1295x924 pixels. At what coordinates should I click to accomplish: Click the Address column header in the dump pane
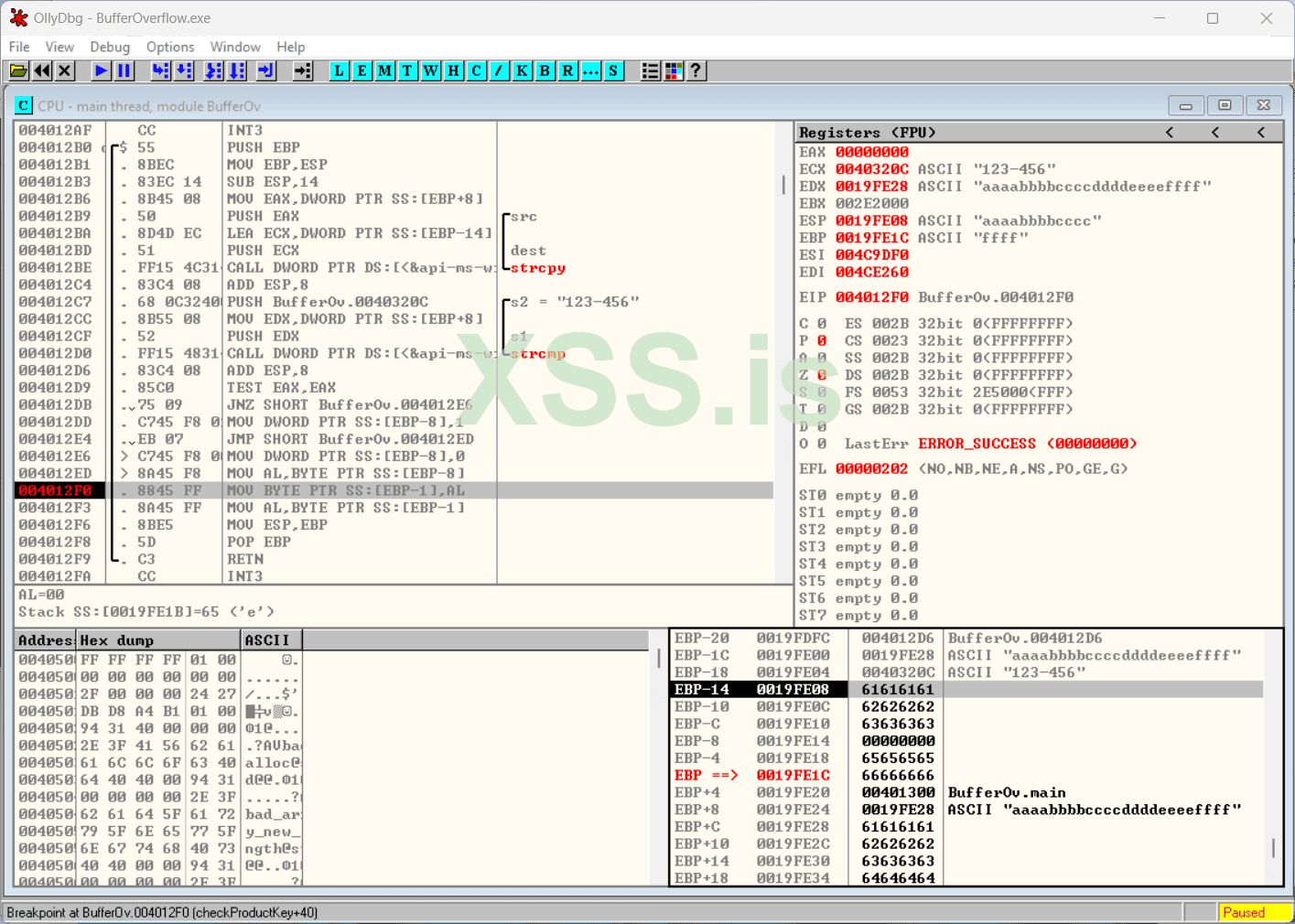(46, 640)
